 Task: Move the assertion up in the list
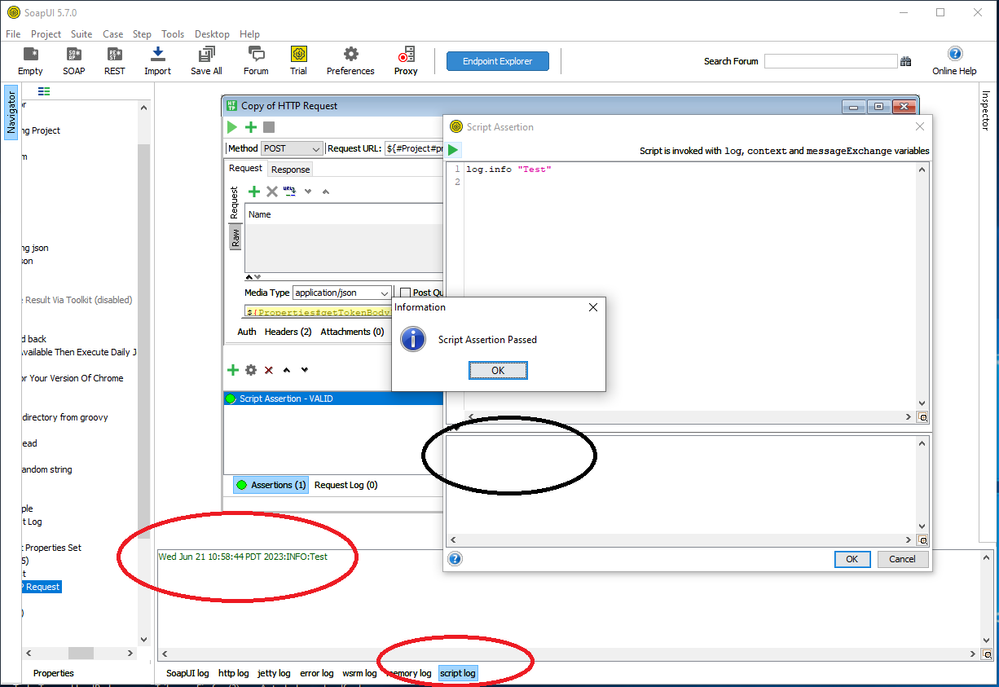[x=287, y=370]
